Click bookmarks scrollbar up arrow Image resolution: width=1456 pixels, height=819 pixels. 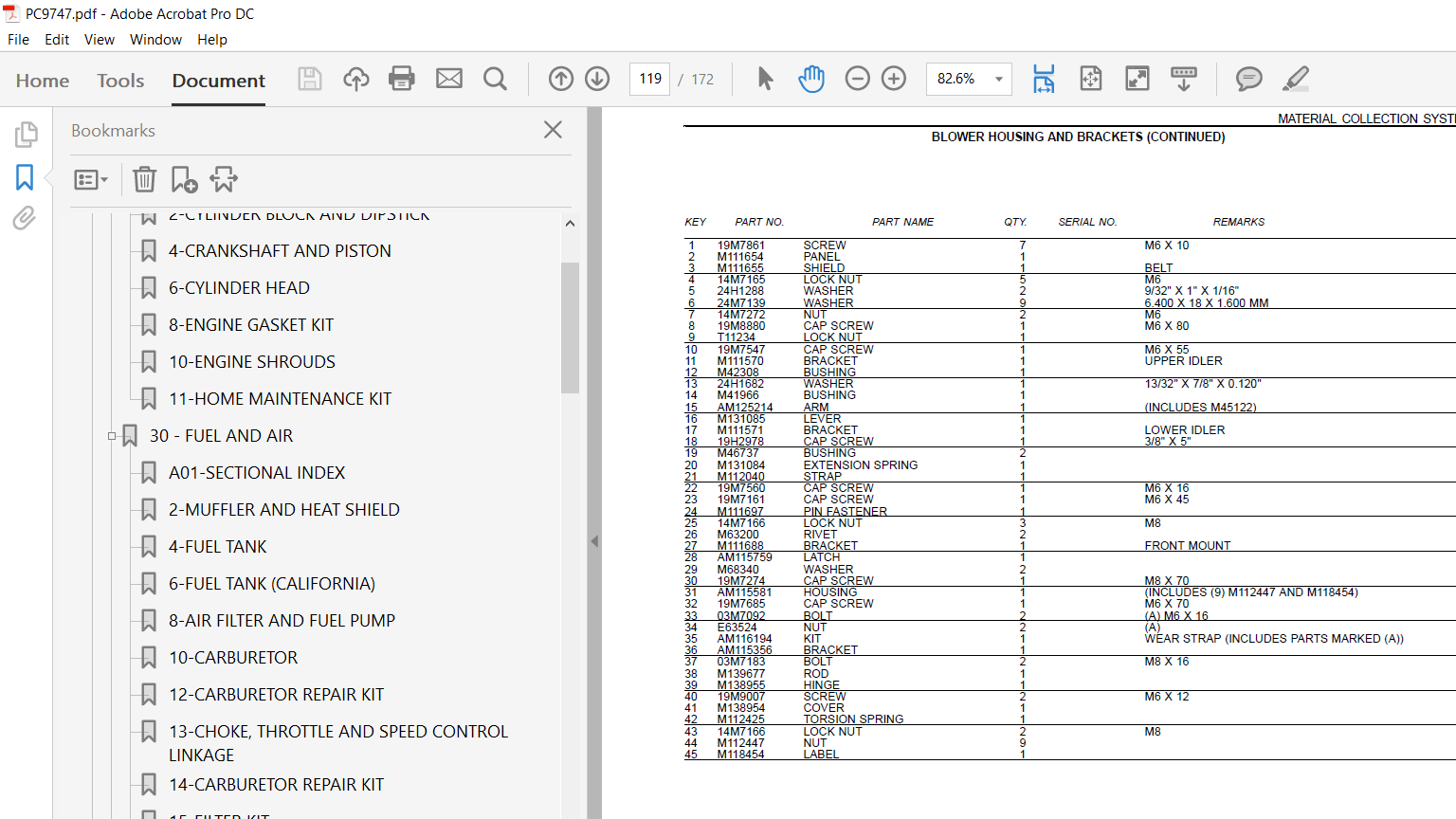pyautogui.click(x=570, y=224)
